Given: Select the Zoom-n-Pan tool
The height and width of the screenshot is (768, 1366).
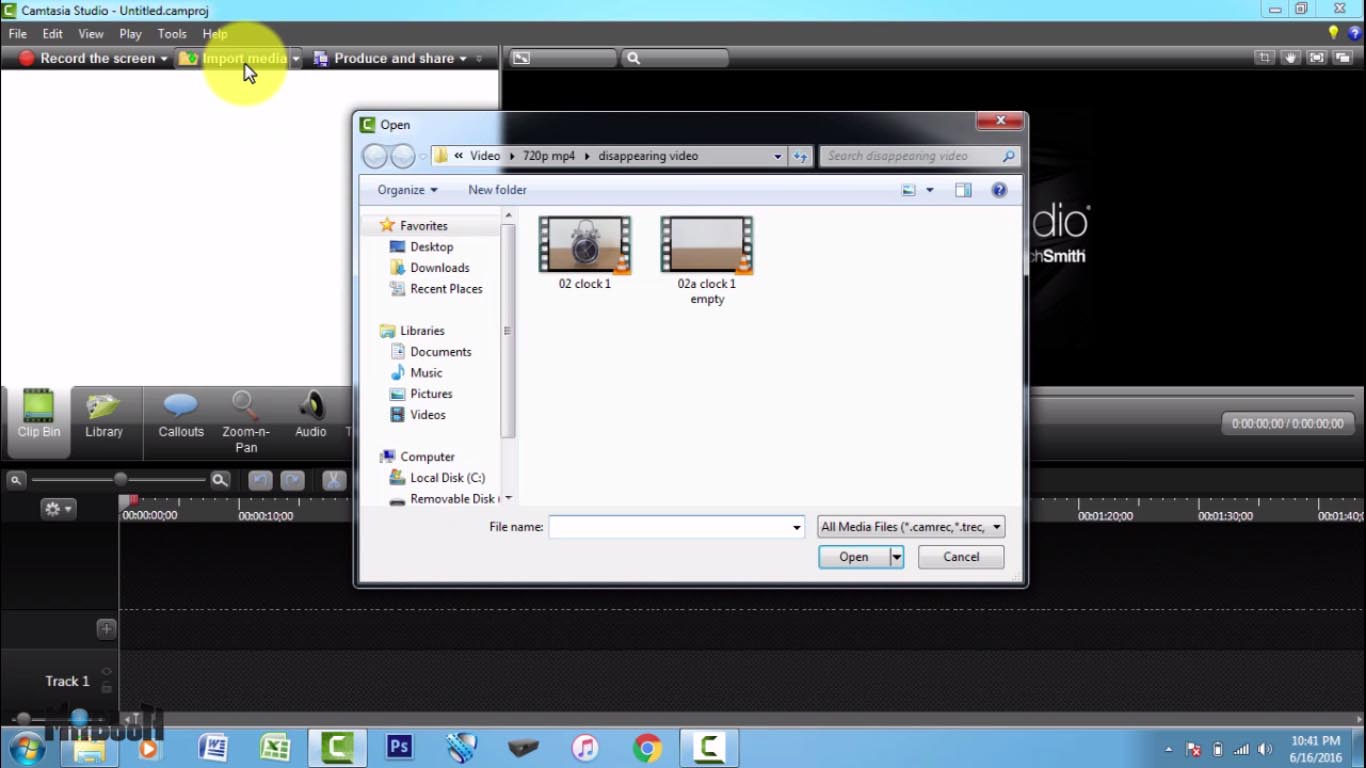Looking at the screenshot, I should [245, 418].
